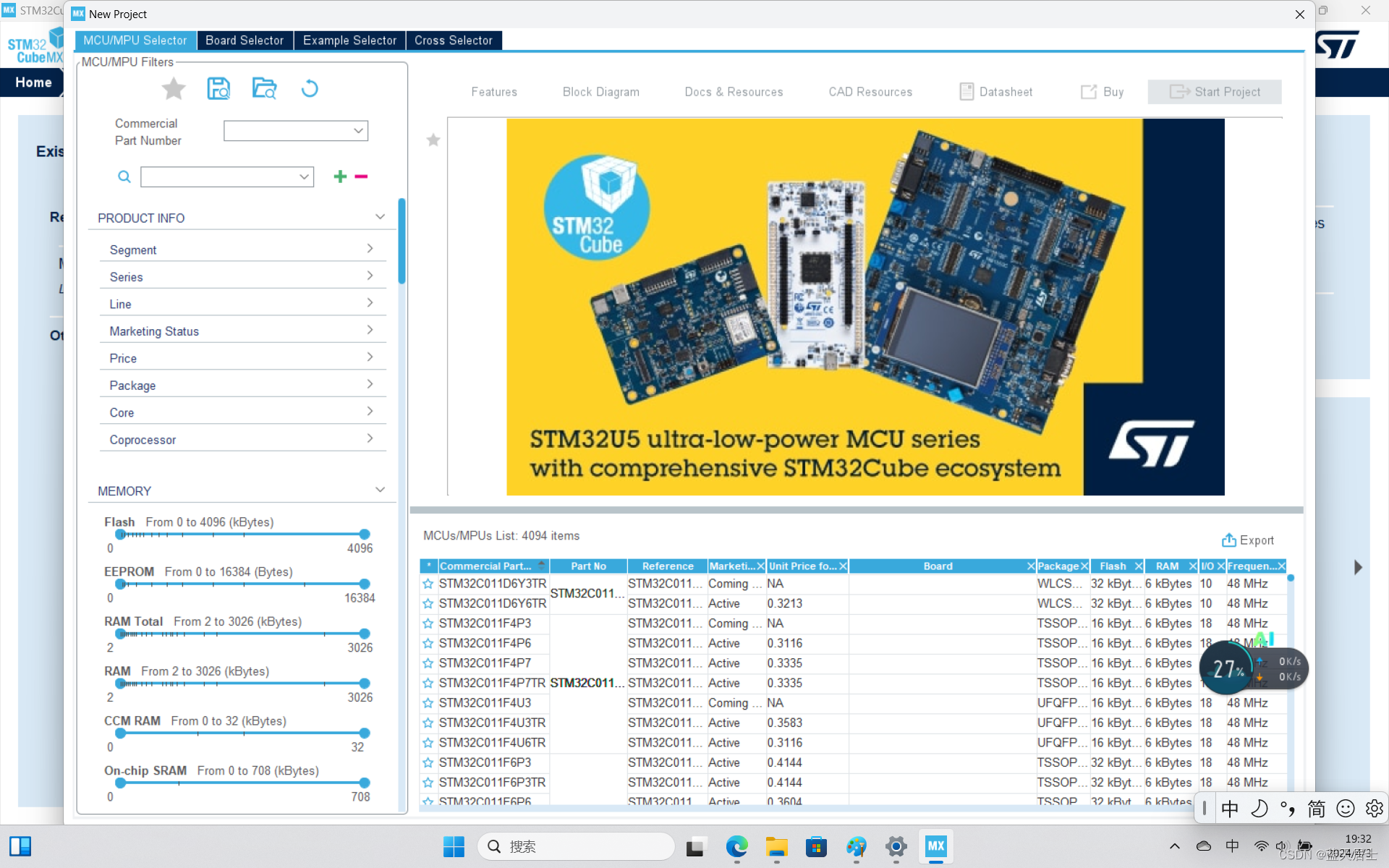Open the Docs & Resources view

click(734, 92)
